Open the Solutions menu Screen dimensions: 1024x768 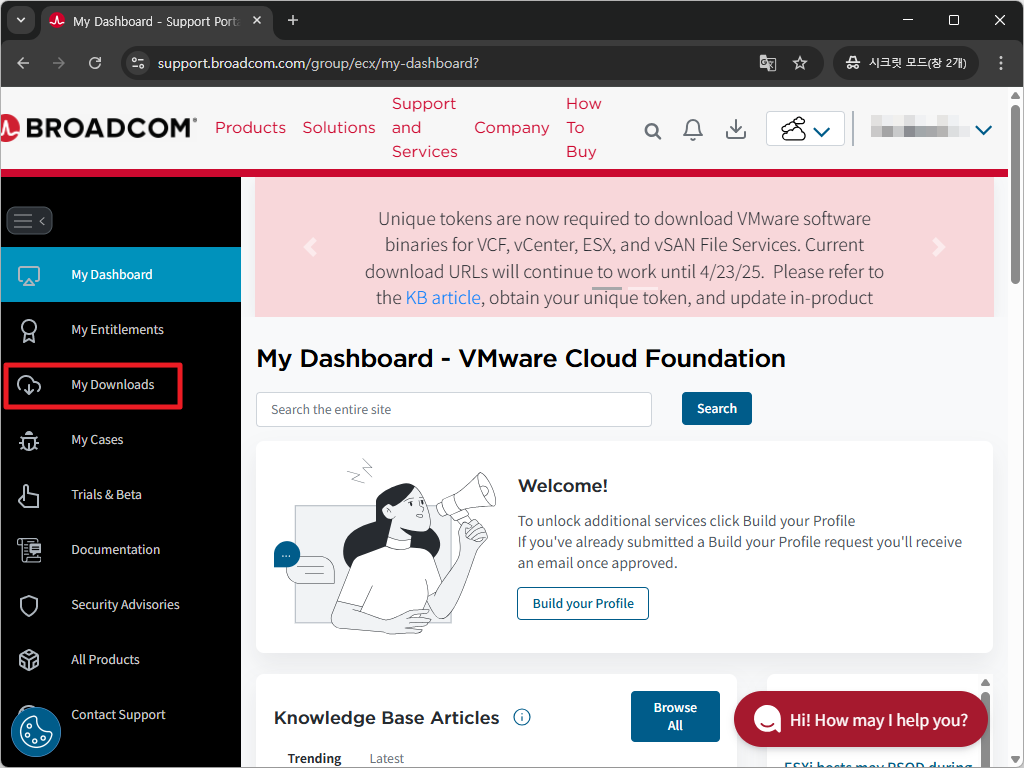tap(339, 128)
